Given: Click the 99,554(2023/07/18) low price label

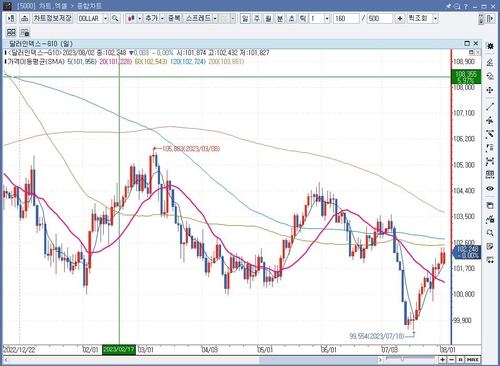Looking at the screenshot, I should (377, 336).
